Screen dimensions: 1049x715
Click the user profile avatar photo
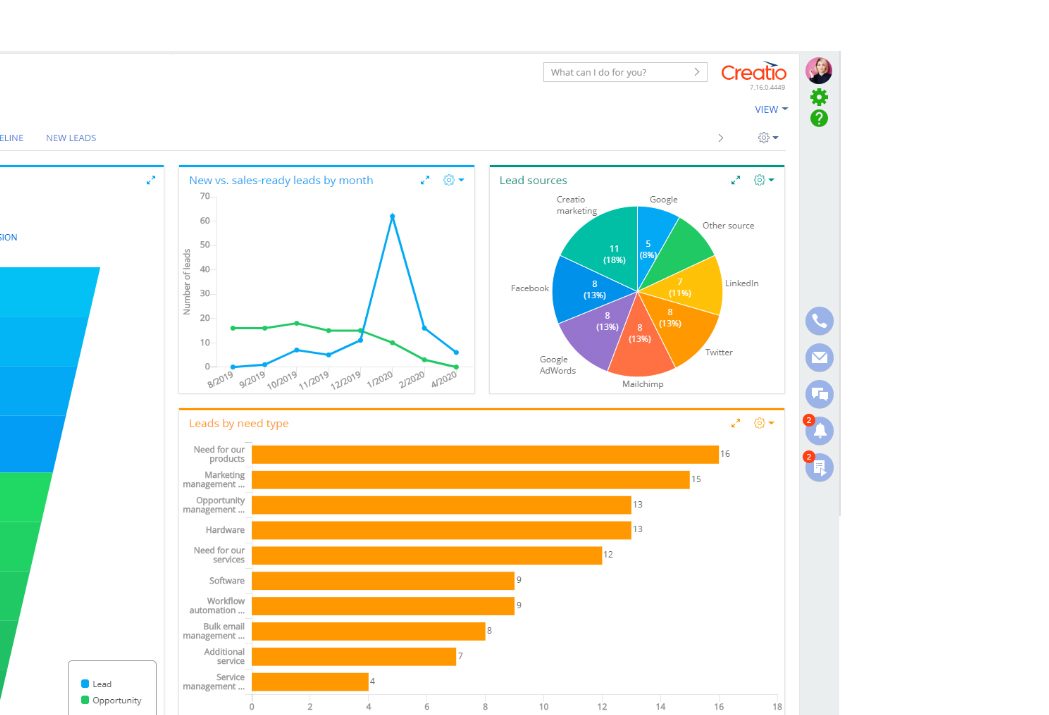[819, 70]
